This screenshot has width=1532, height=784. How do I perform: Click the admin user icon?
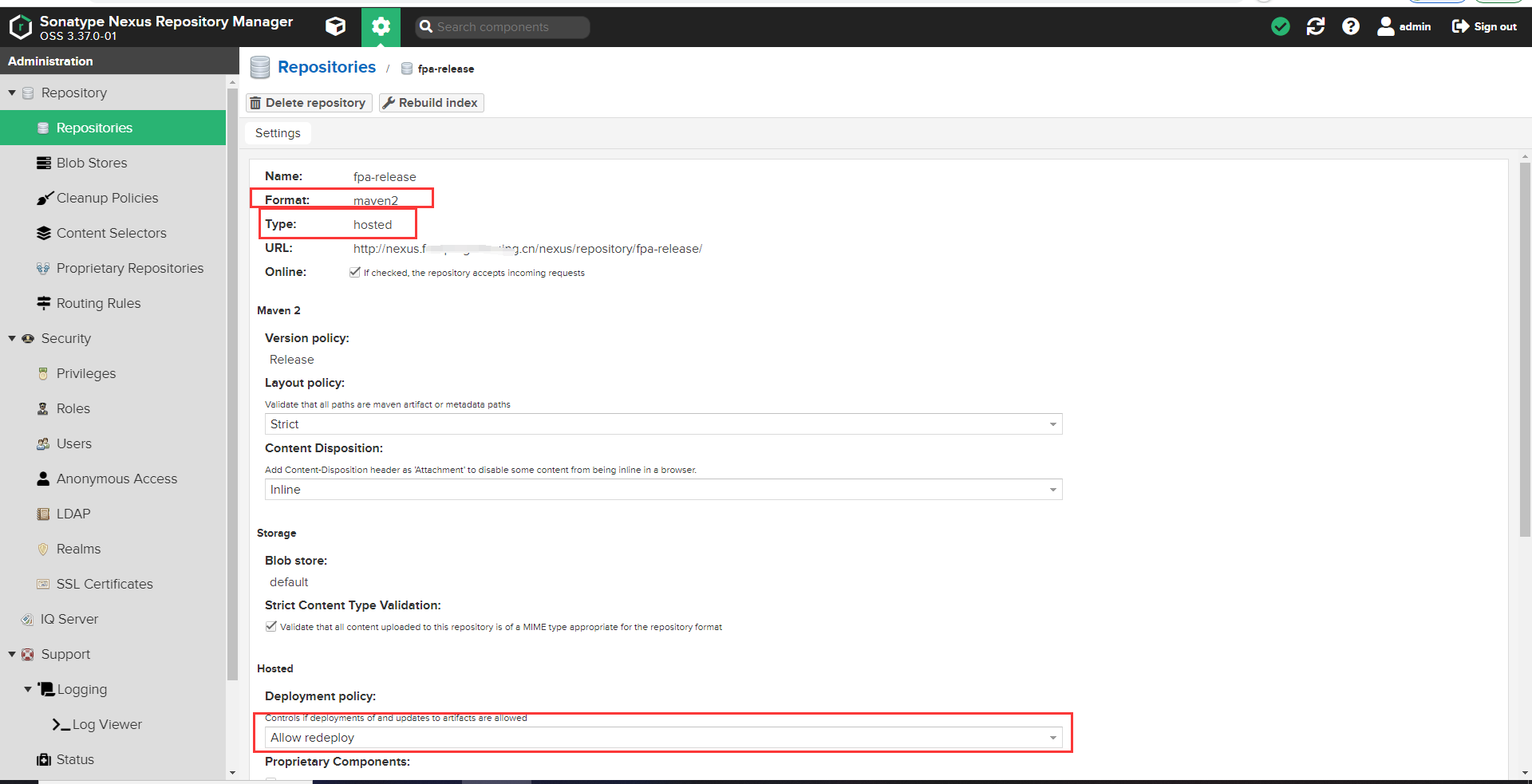(1386, 27)
